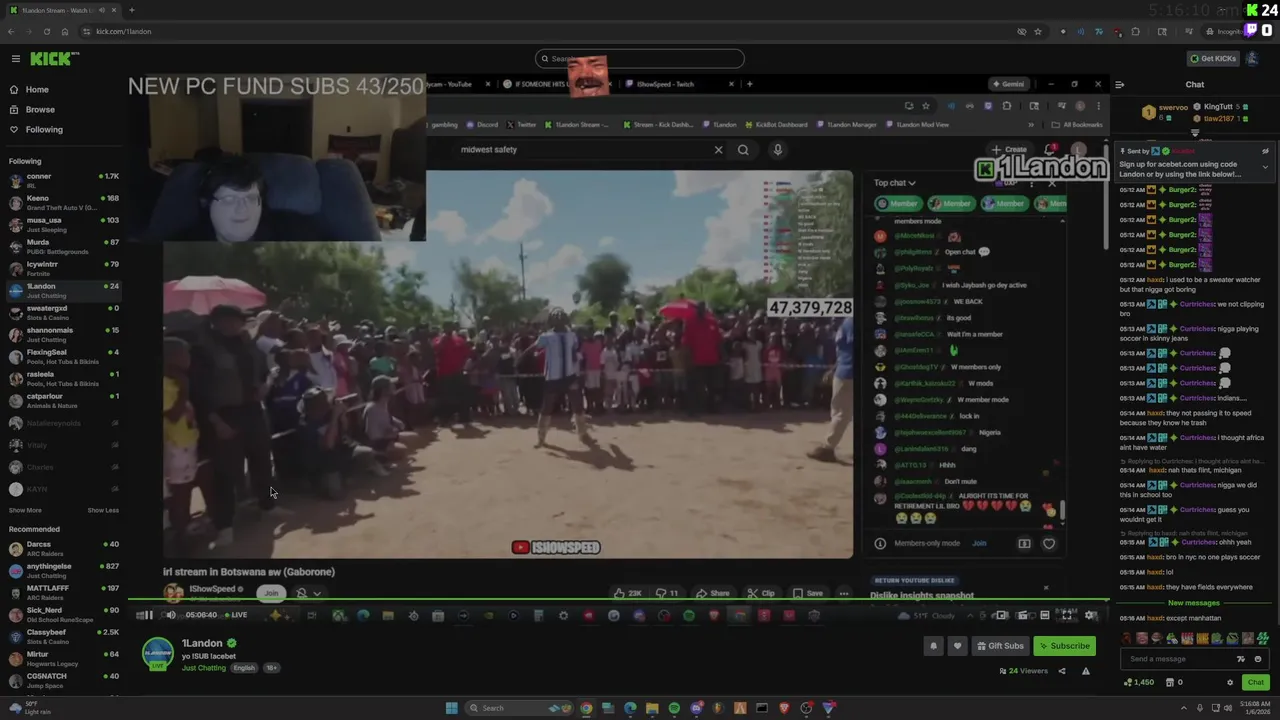1280x720 pixels.
Task: Open COSNATCH recommended channel
Action: (62, 680)
